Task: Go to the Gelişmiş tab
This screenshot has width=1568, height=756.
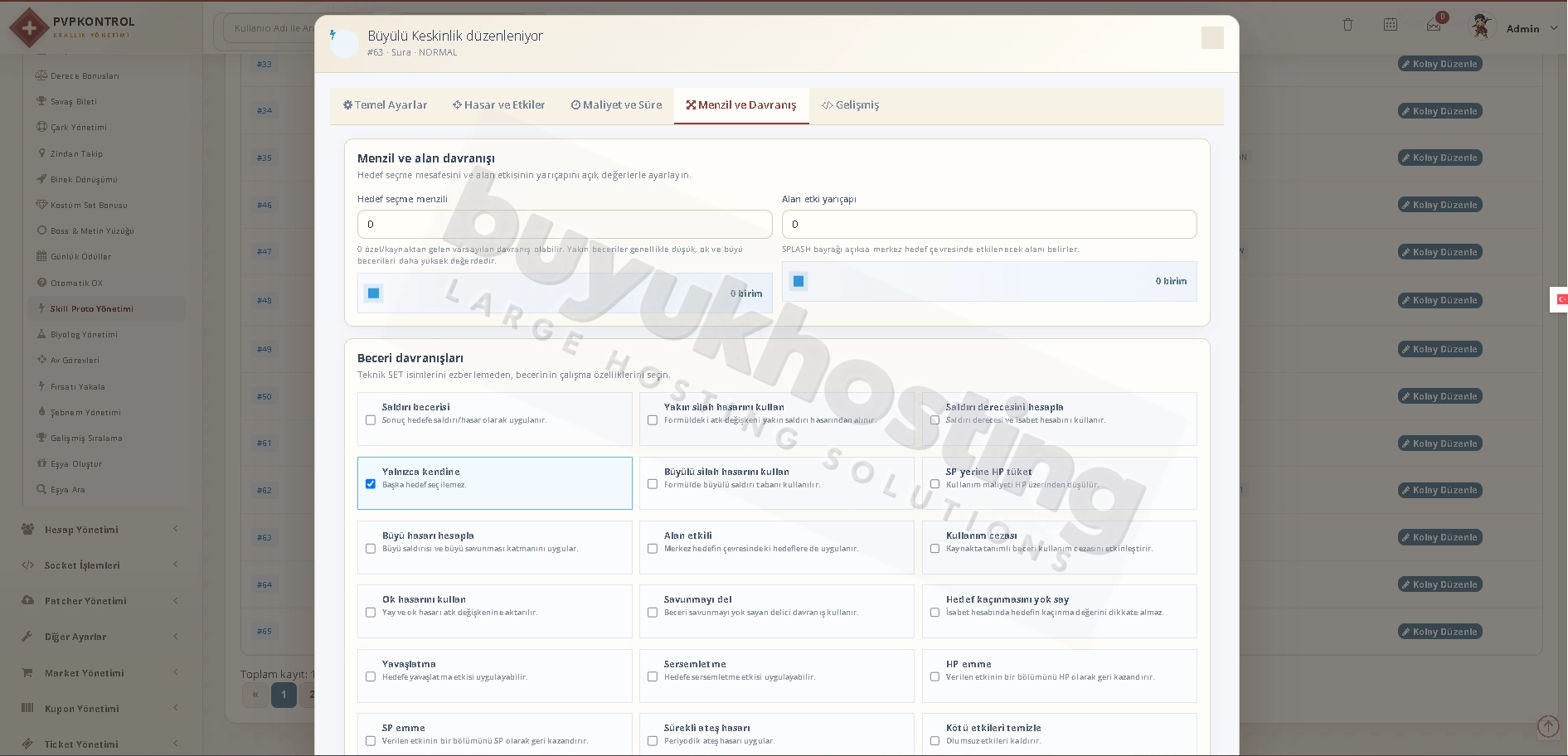Action: tap(851, 105)
